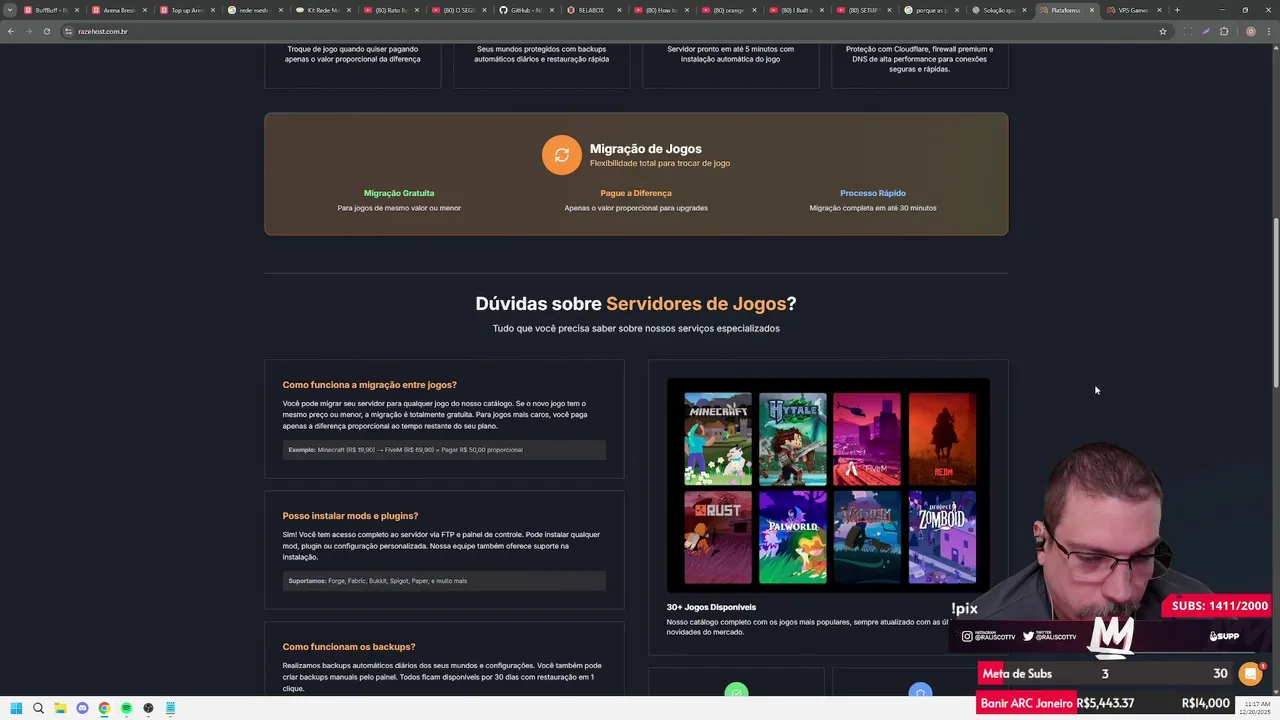Click the green checkmark icon below the game catalog
Screen dimensions: 1280x720
coord(736,690)
